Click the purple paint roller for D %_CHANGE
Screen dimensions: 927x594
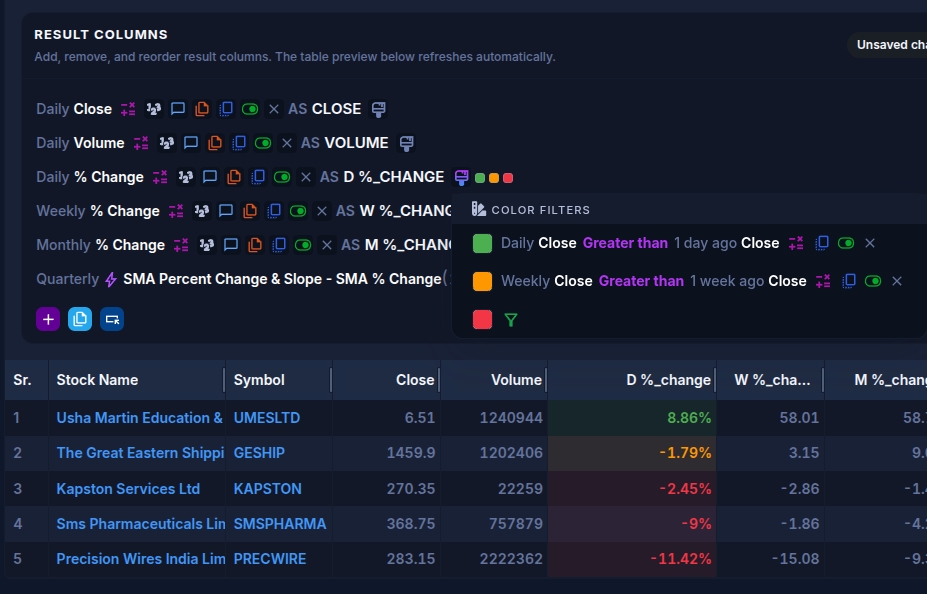(x=462, y=177)
